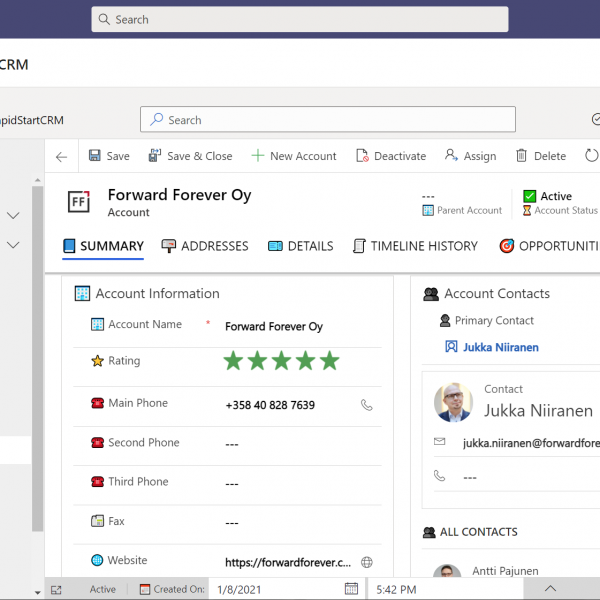Set rating to three green stars
This screenshot has width=600, height=600.
click(x=282, y=360)
